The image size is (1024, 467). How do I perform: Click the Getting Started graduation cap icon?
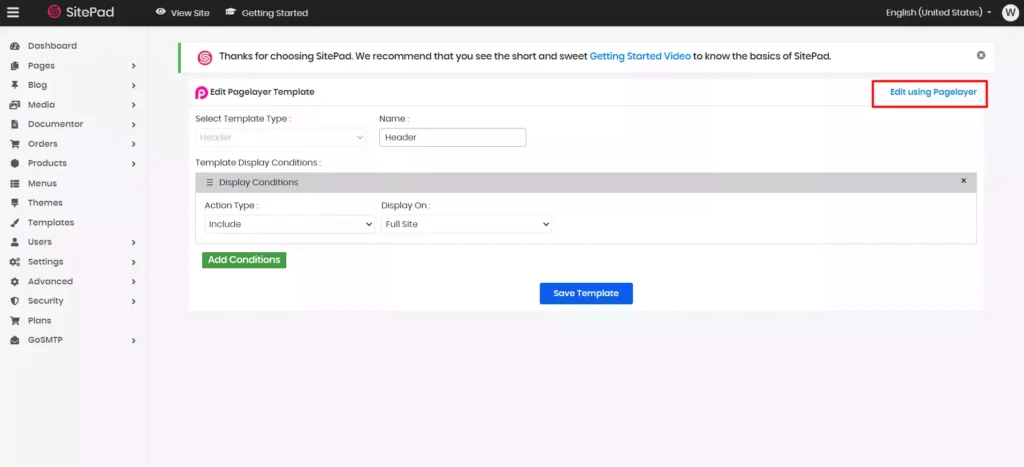point(231,12)
